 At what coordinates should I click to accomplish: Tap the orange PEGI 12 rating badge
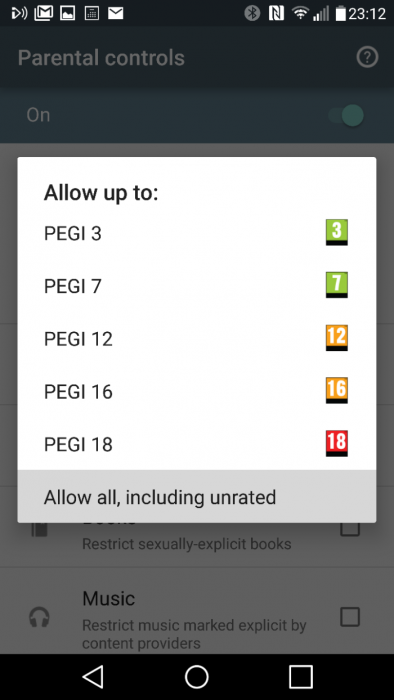pyautogui.click(x=336, y=338)
